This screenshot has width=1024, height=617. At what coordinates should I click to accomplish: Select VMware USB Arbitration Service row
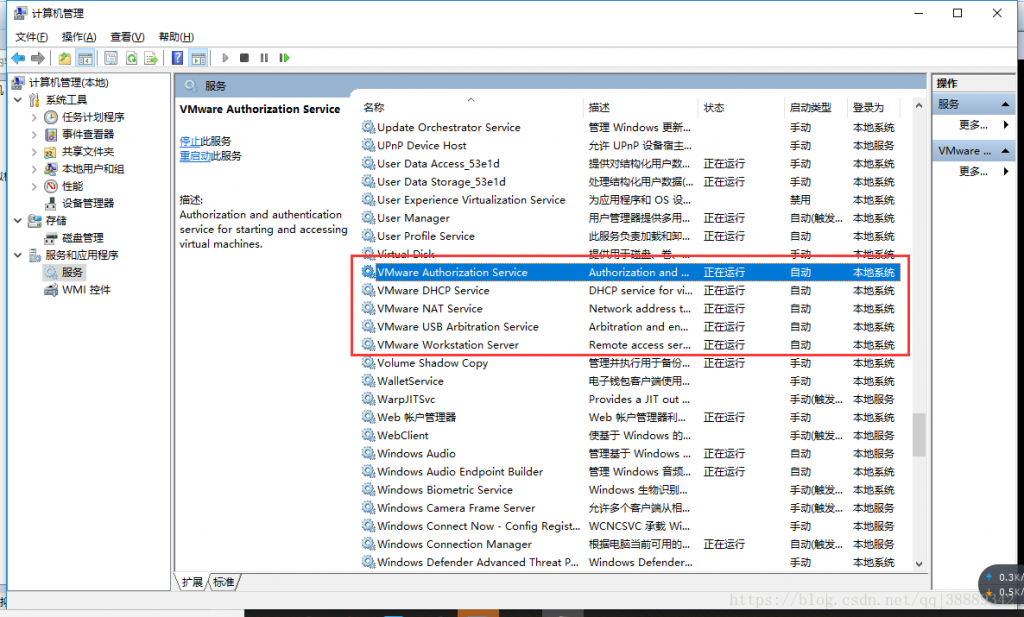[x=630, y=327]
